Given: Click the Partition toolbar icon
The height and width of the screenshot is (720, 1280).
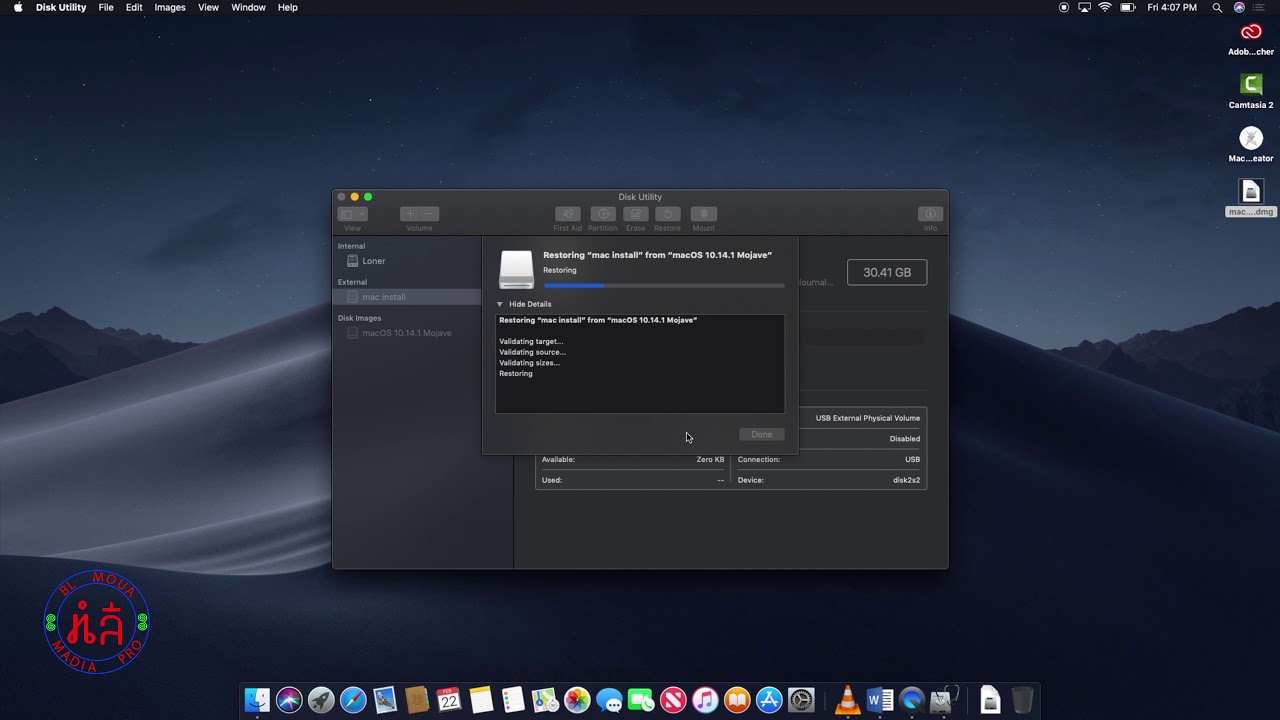Looking at the screenshot, I should pyautogui.click(x=602, y=214).
